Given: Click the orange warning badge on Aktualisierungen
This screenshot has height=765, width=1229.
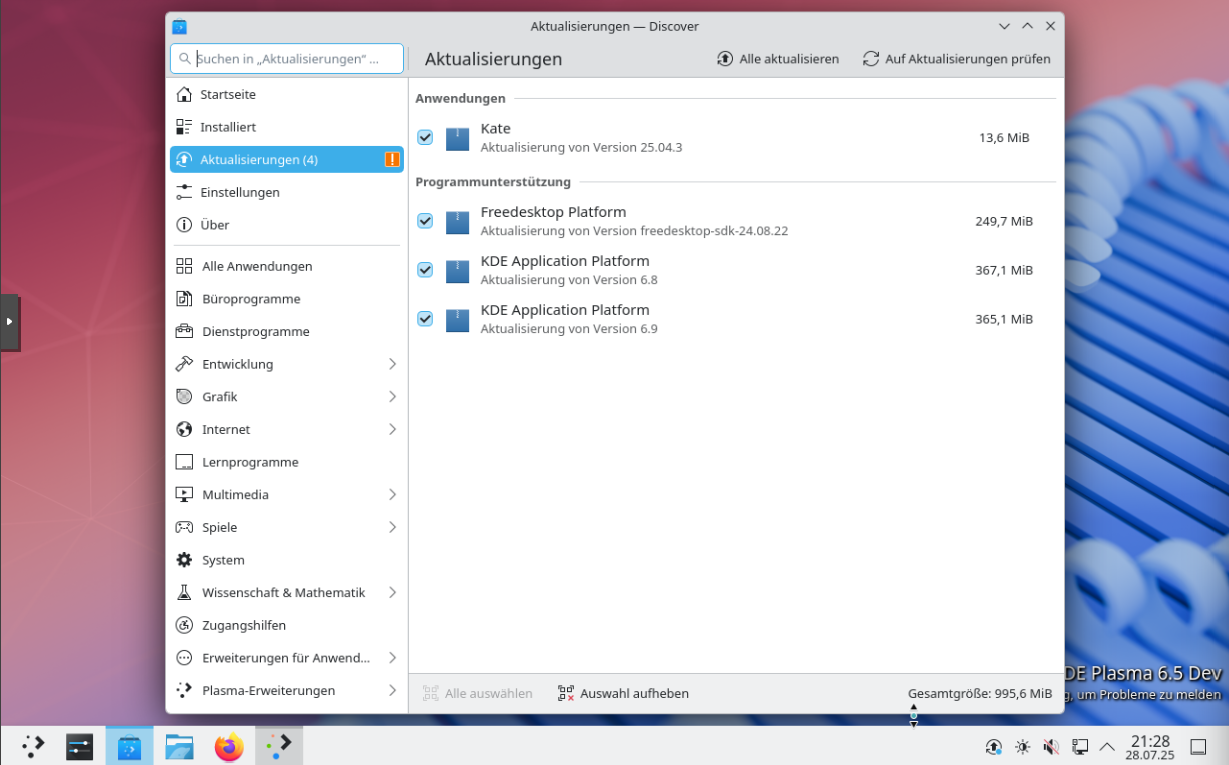Looking at the screenshot, I should pyautogui.click(x=392, y=159).
